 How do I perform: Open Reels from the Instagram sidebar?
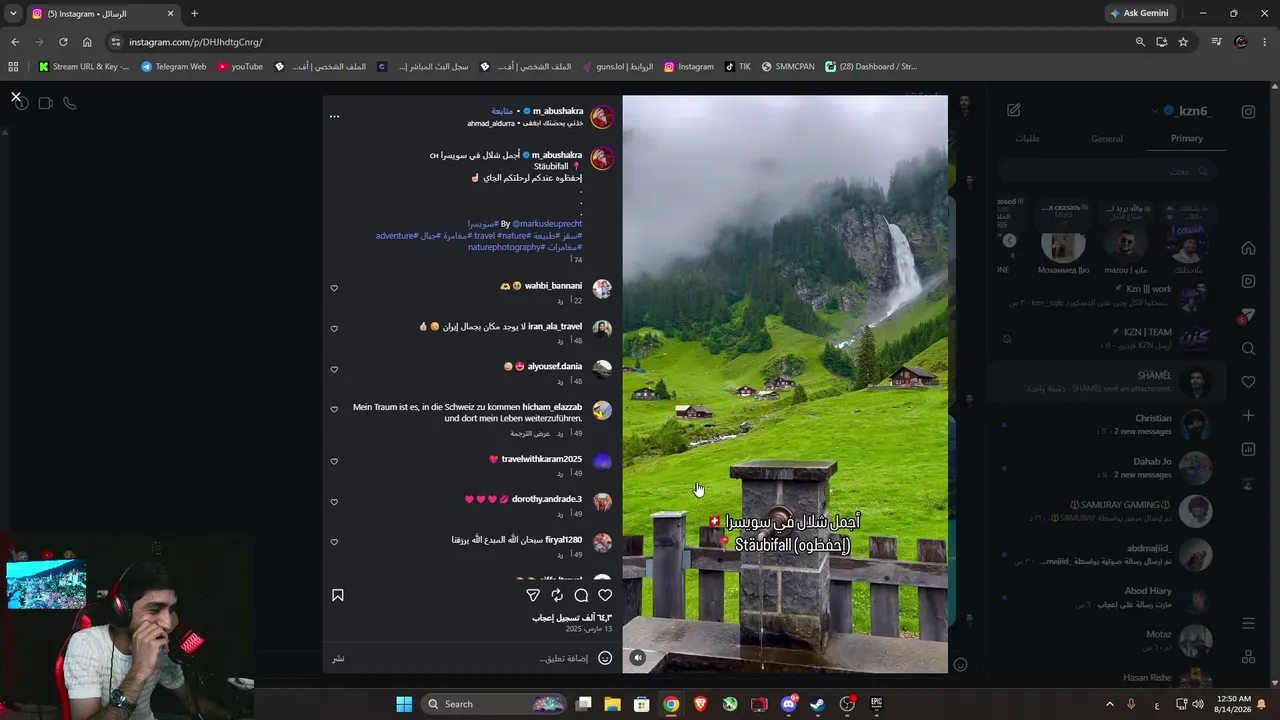tap(1248, 282)
